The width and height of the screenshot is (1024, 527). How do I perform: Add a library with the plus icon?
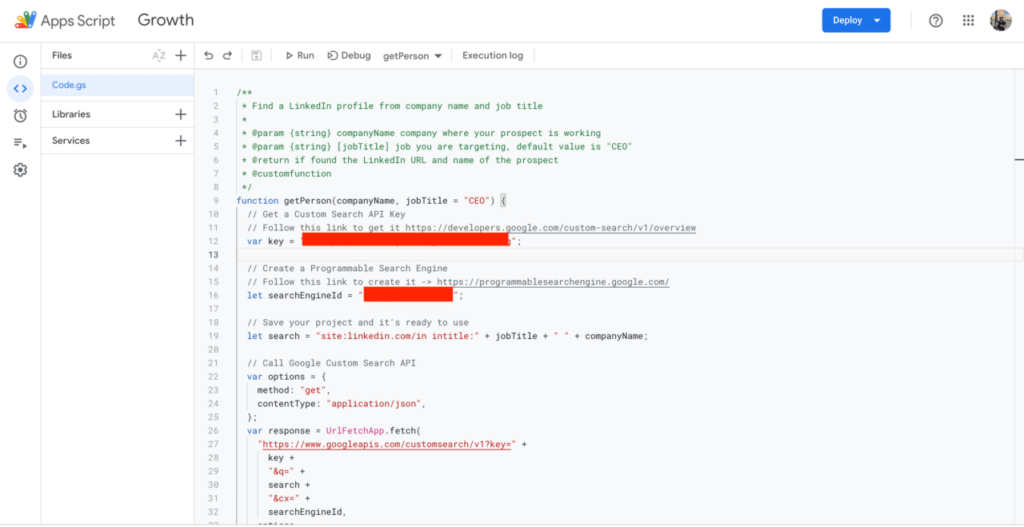point(180,114)
